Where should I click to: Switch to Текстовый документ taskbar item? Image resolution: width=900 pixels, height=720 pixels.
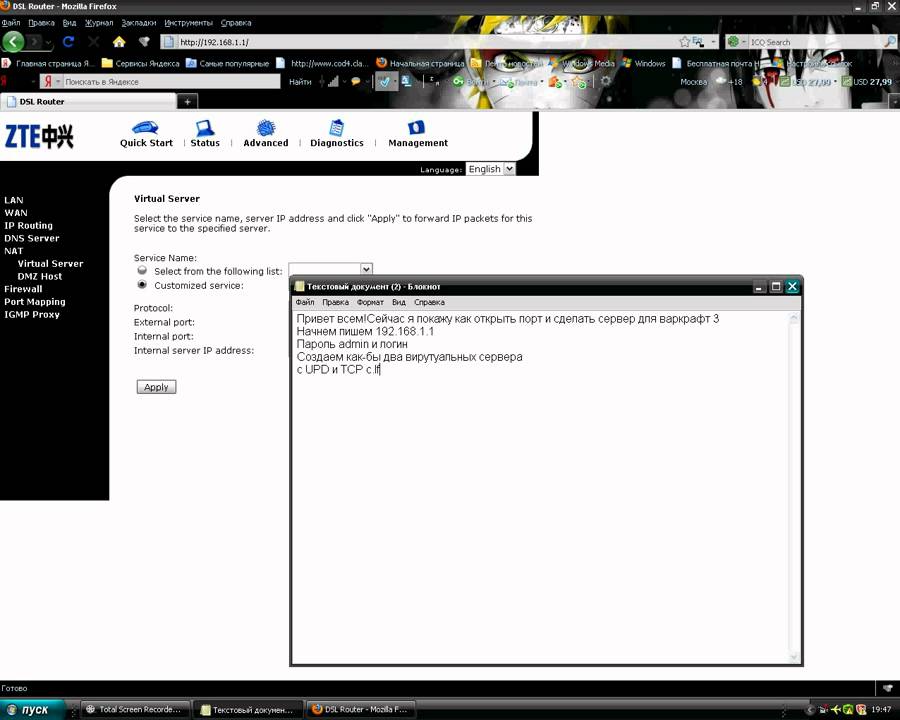[x=247, y=710]
